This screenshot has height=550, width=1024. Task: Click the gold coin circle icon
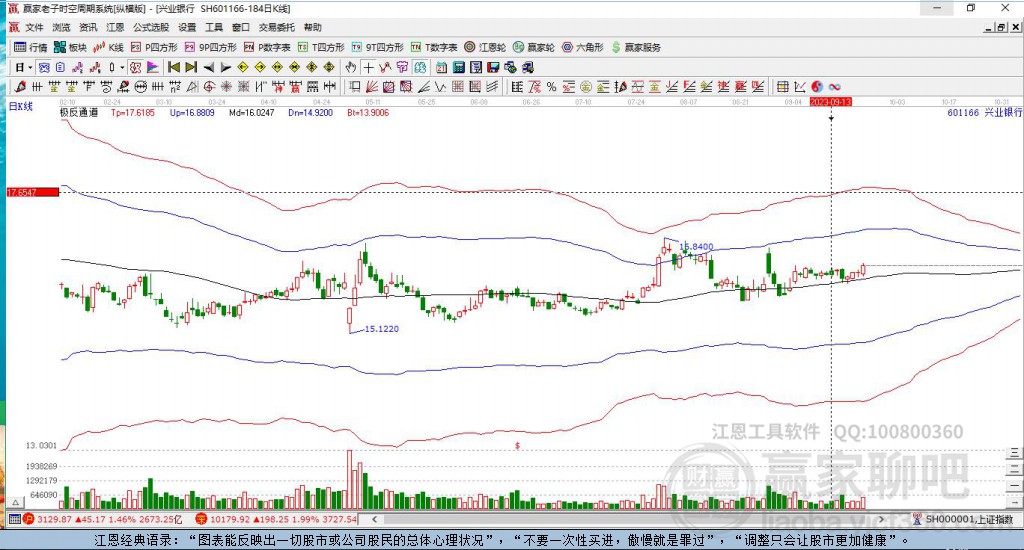pos(586,86)
